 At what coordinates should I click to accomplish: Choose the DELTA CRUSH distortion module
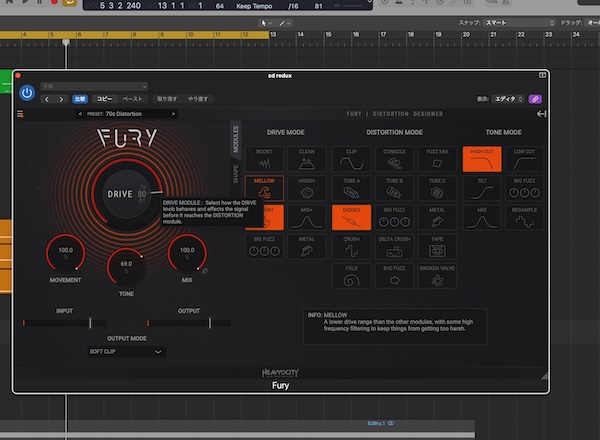tap(394, 246)
